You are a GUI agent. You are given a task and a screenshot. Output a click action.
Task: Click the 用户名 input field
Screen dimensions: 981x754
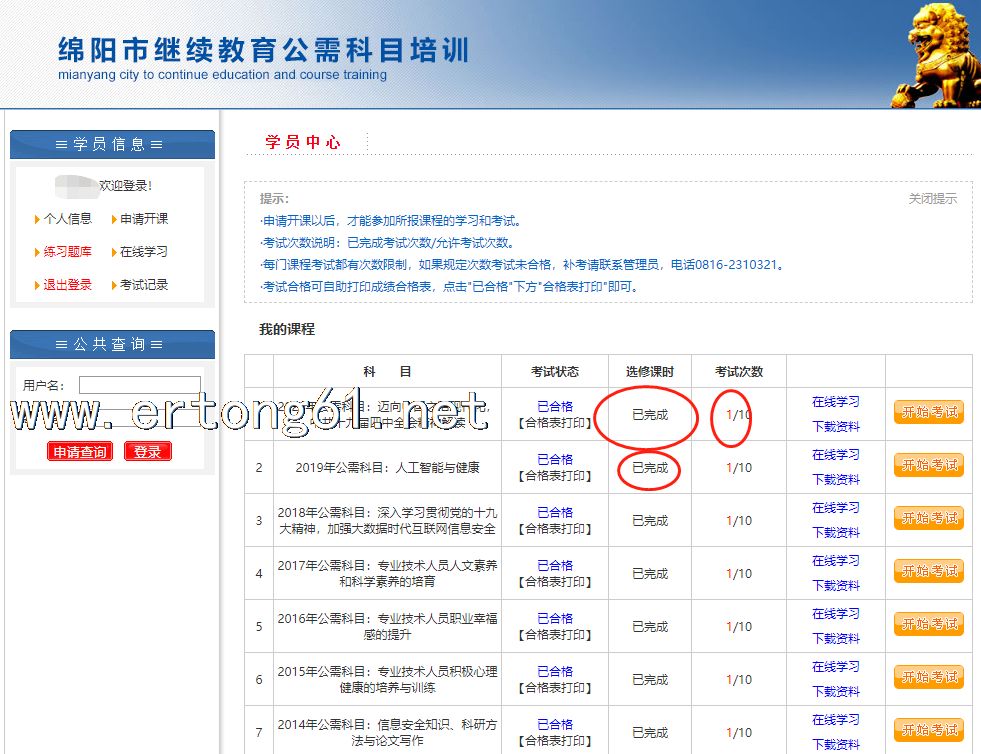[140, 385]
